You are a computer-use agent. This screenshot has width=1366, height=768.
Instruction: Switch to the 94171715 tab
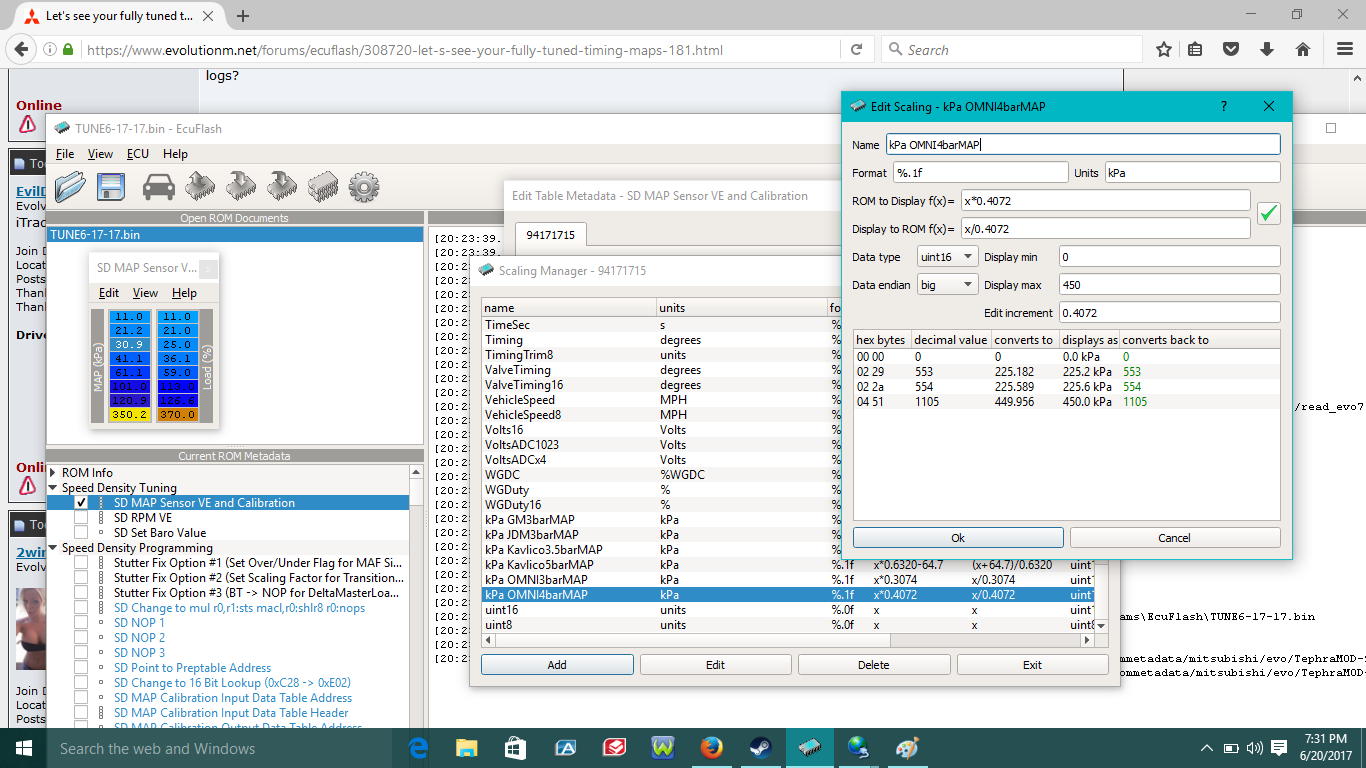(x=551, y=235)
